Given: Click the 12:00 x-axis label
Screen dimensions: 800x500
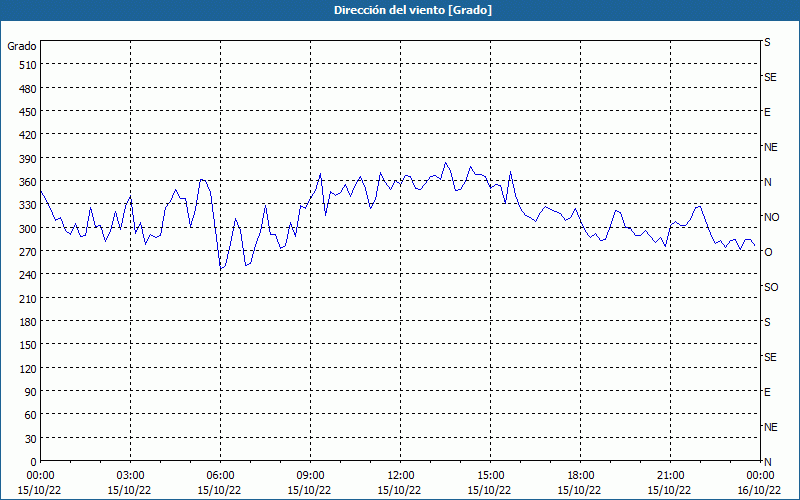Looking at the screenshot, I should [400, 476].
